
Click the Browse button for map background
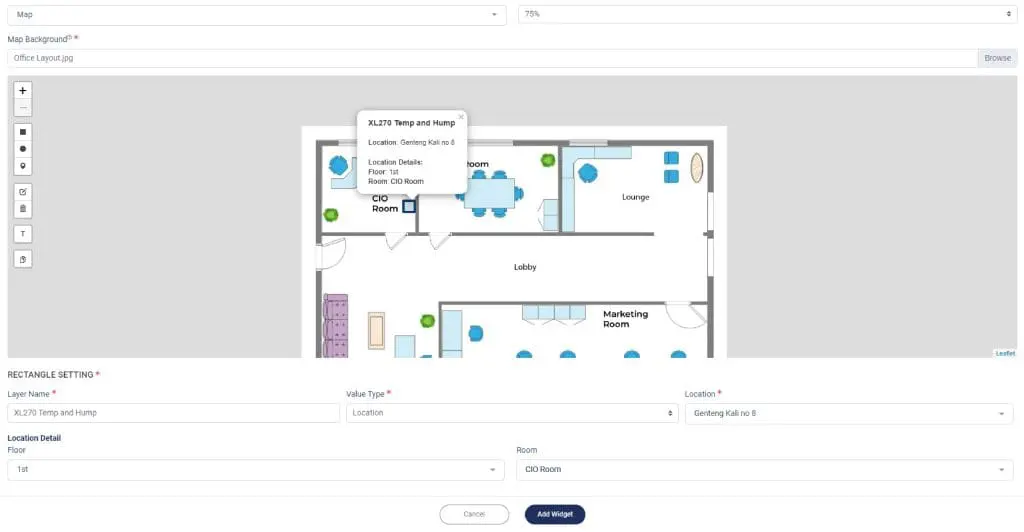(x=997, y=58)
